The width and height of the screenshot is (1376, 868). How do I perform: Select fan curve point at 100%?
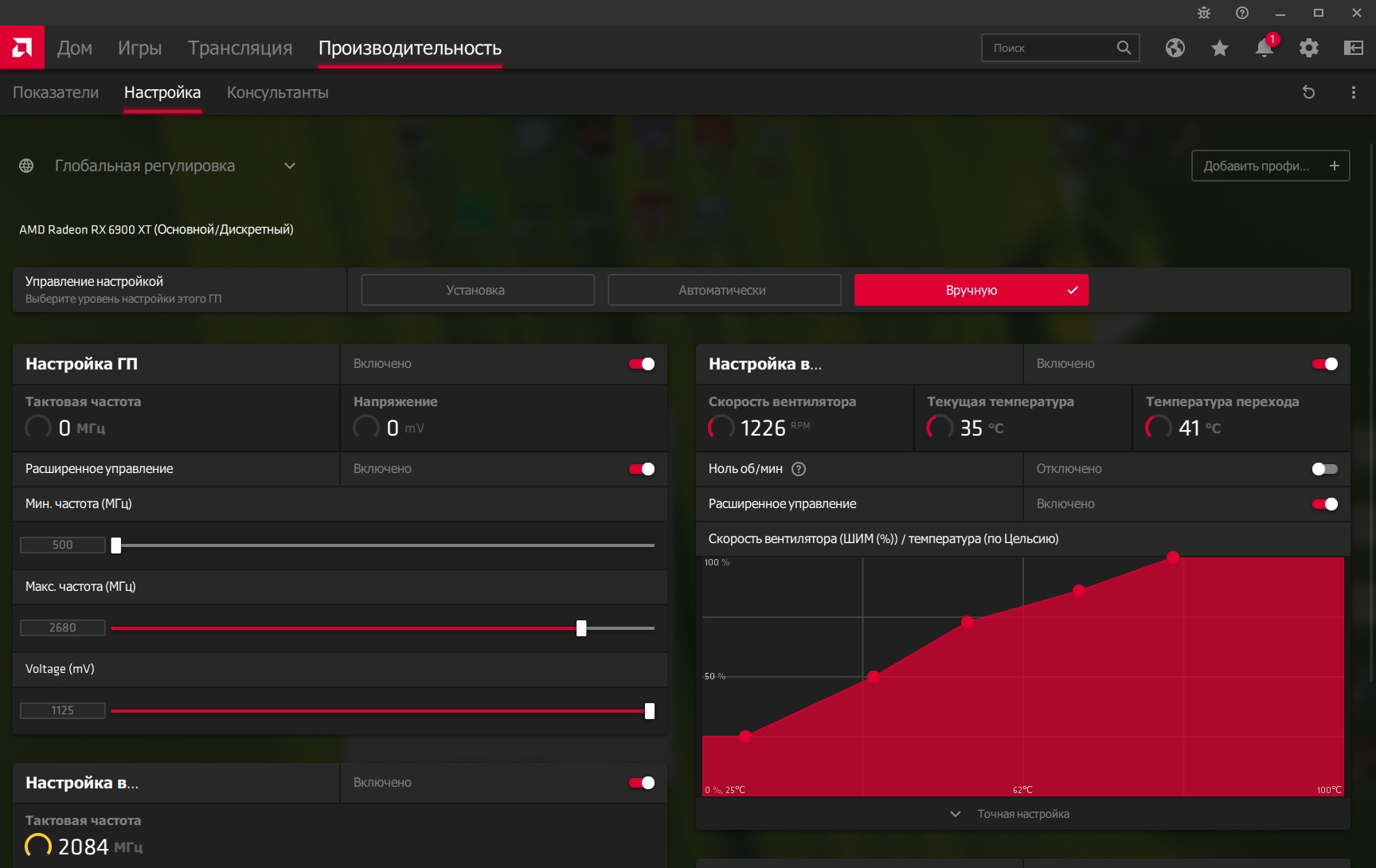click(x=1173, y=557)
